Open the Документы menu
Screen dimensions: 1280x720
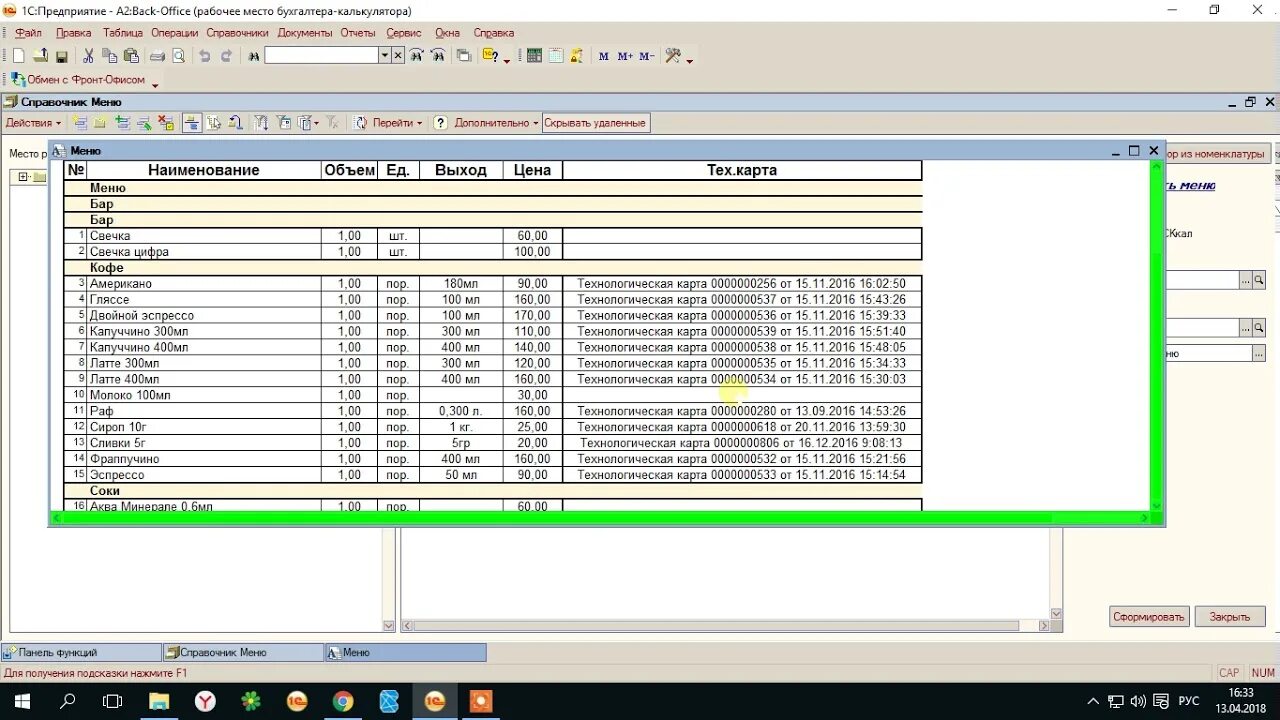click(x=305, y=33)
